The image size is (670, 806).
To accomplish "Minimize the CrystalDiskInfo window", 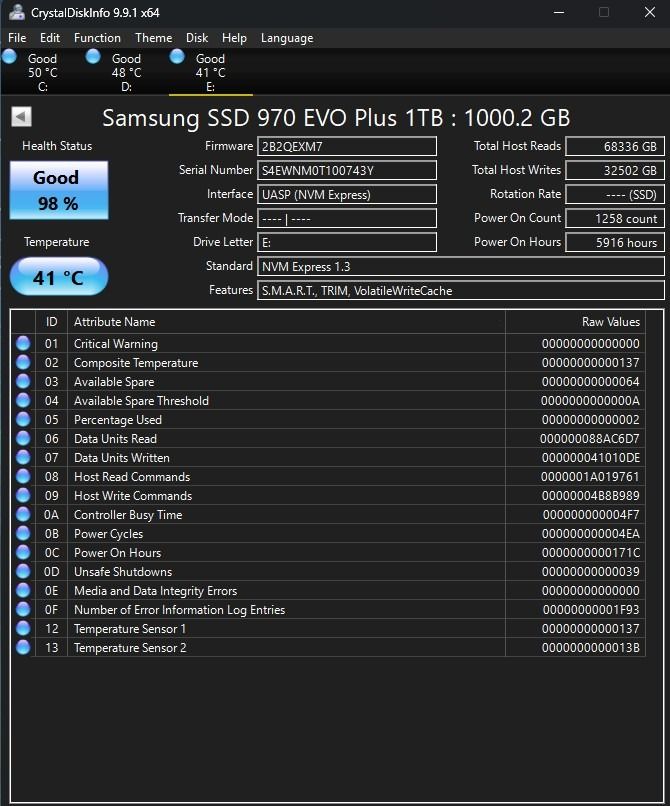I will [559, 12].
